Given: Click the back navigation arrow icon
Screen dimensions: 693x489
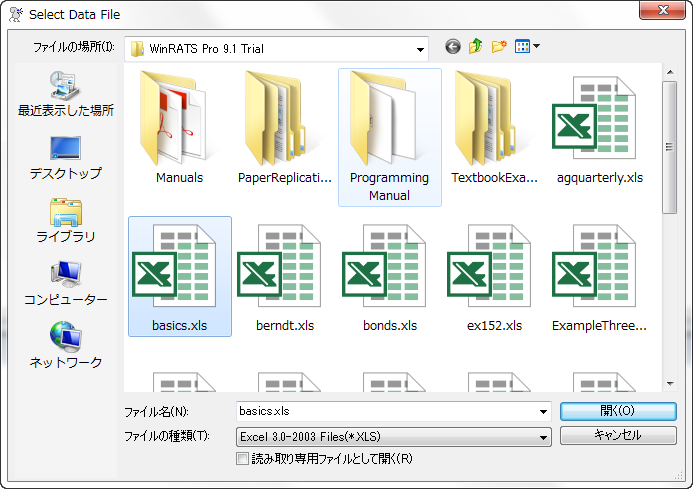Looking at the screenshot, I should [x=453, y=47].
